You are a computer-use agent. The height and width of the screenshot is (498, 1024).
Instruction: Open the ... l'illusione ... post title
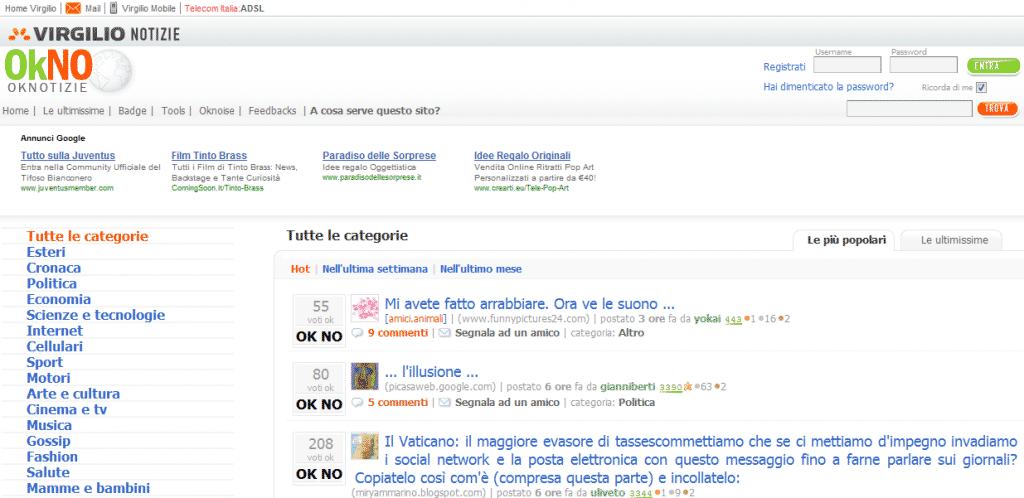(x=431, y=373)
